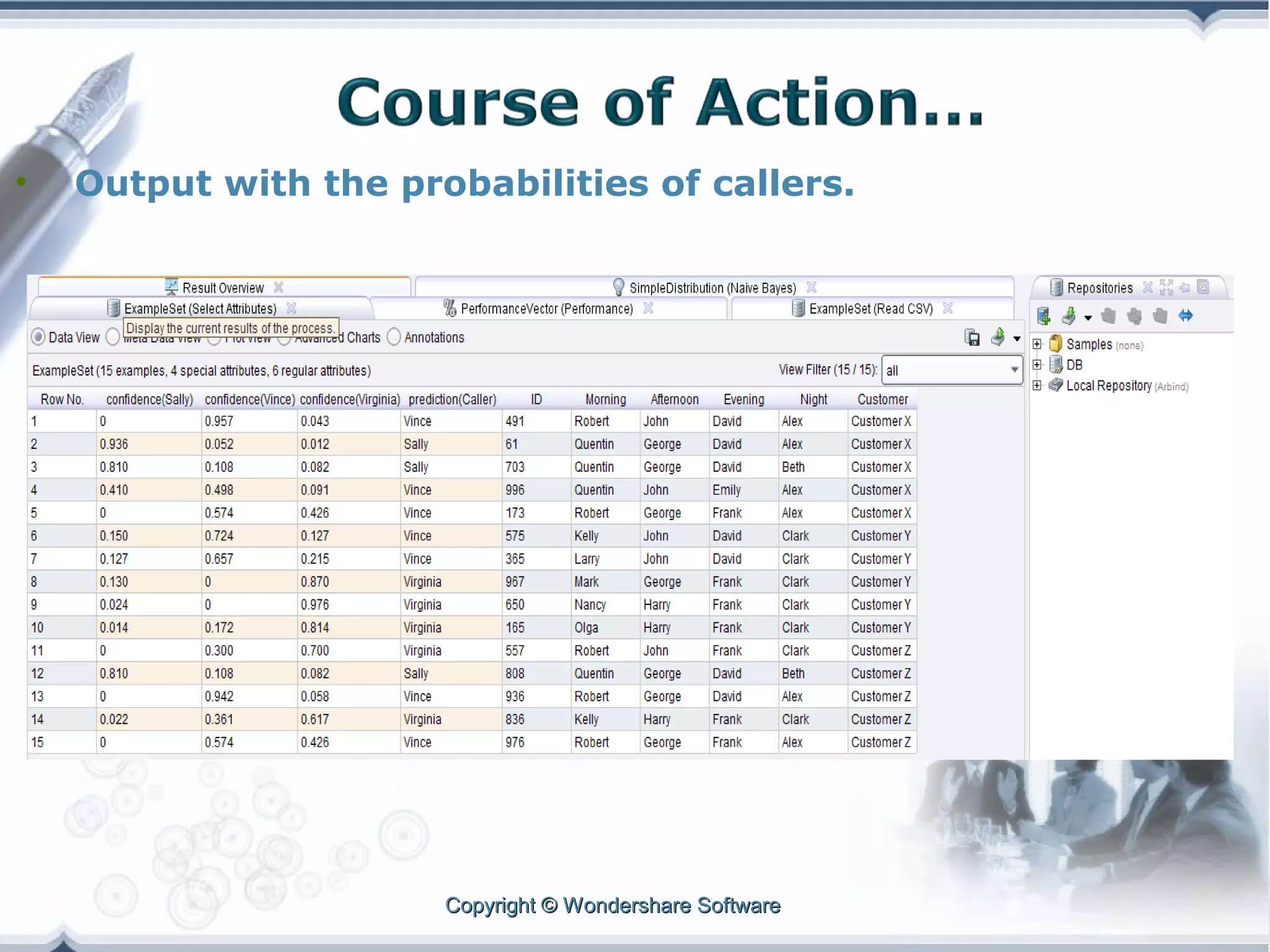The height and width of the screenshot is (952, 1270).
Task: Open the export dropdown arrow beside the export icon
Action: pyautogui.click(x=1017, y=338)
